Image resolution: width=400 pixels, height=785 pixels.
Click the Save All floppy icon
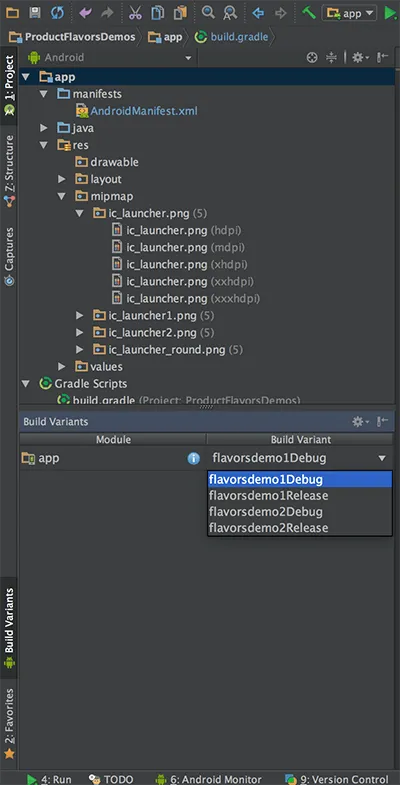[35, 13]
